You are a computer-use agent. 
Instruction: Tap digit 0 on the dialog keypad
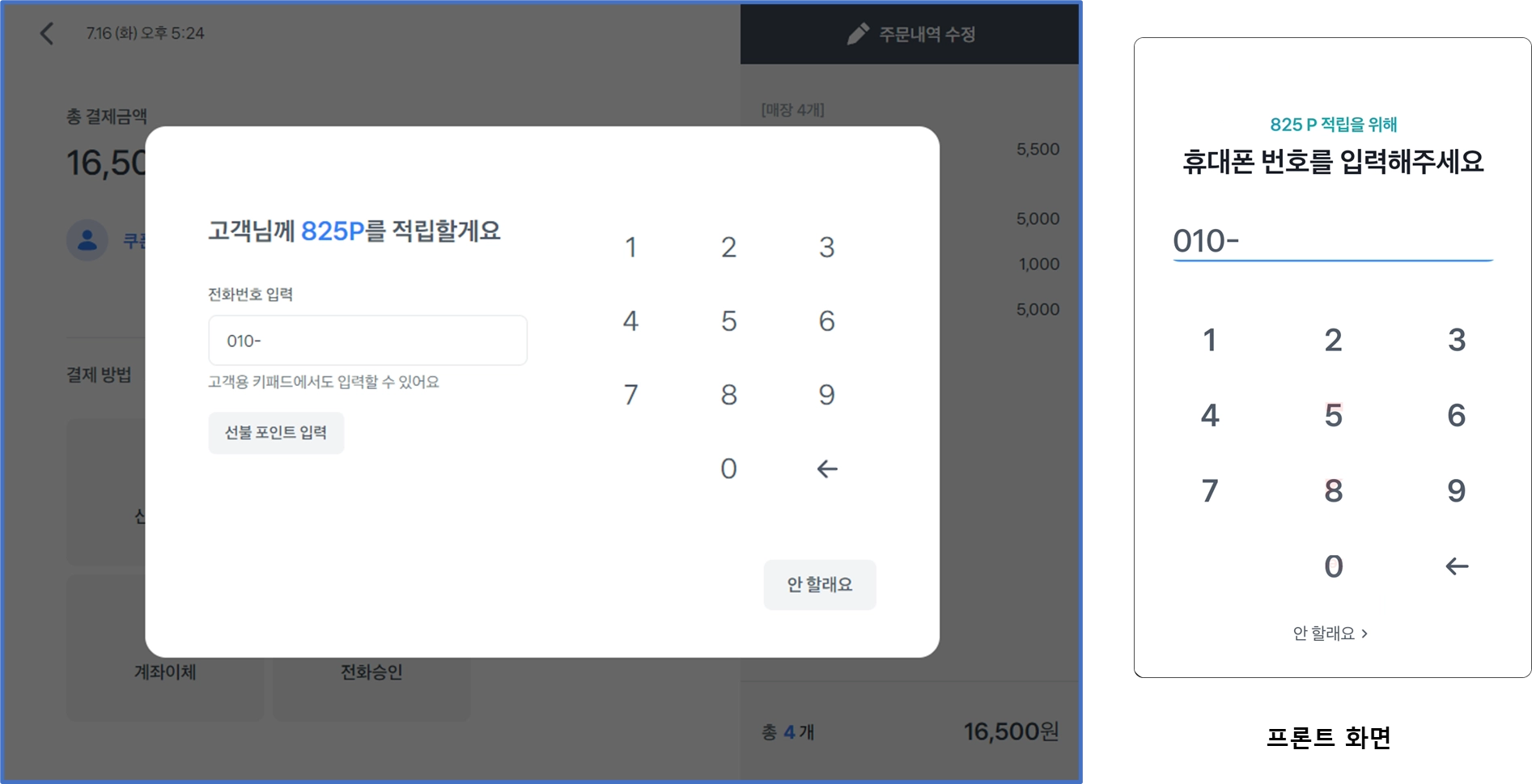[x=728, y=468]
